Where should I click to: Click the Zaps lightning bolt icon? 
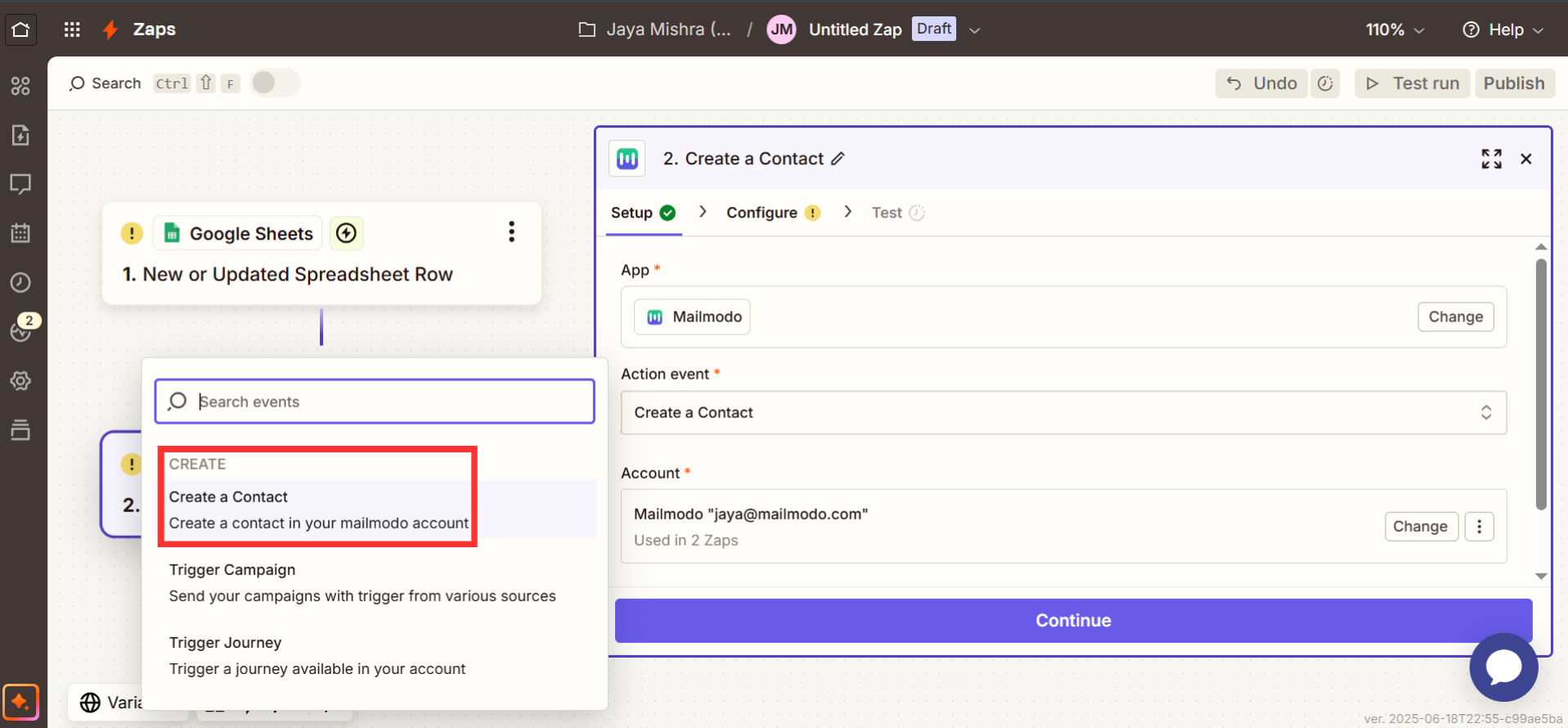[x=110, y=29]
